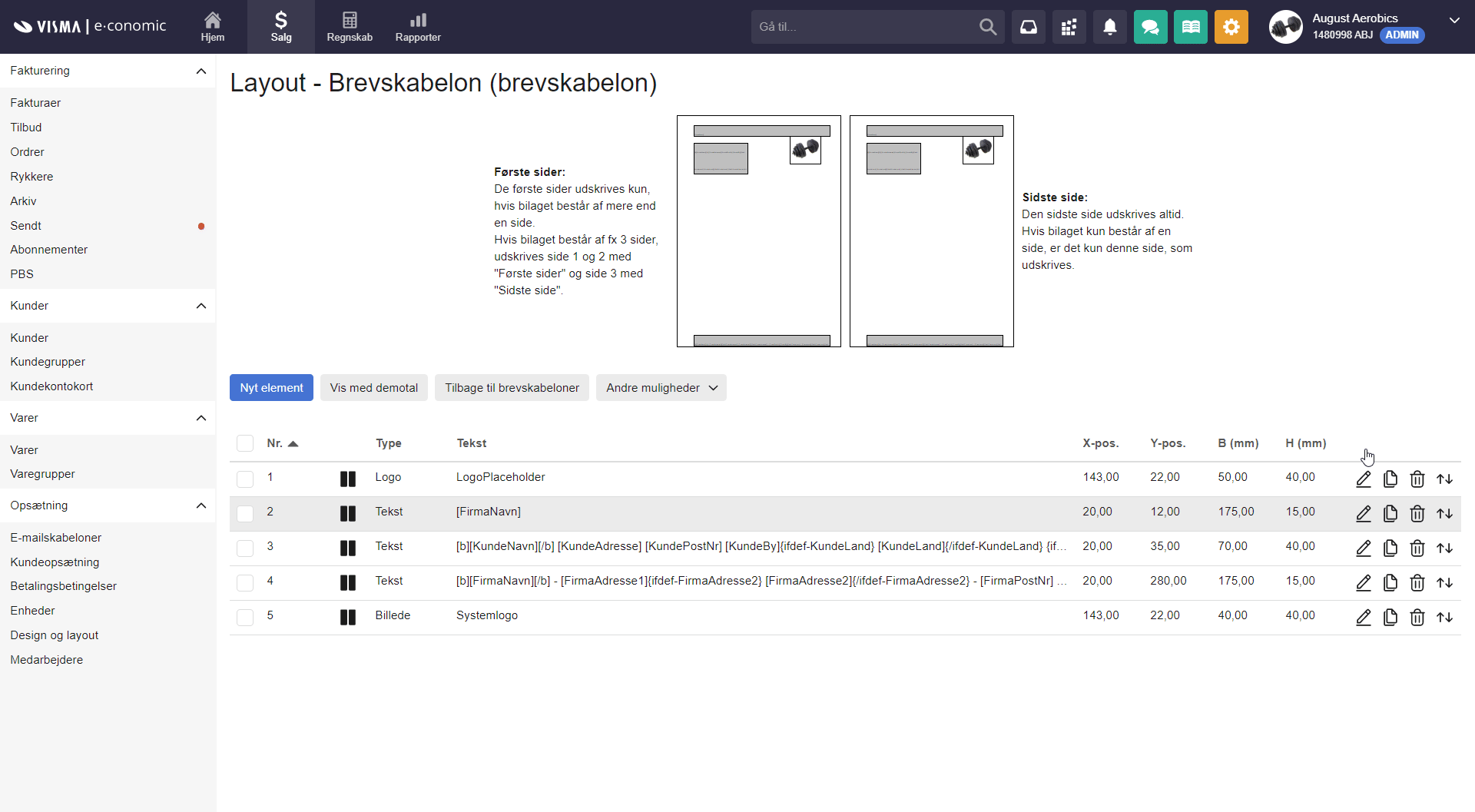Tick the checkbox for row 1 Logo

245,479
